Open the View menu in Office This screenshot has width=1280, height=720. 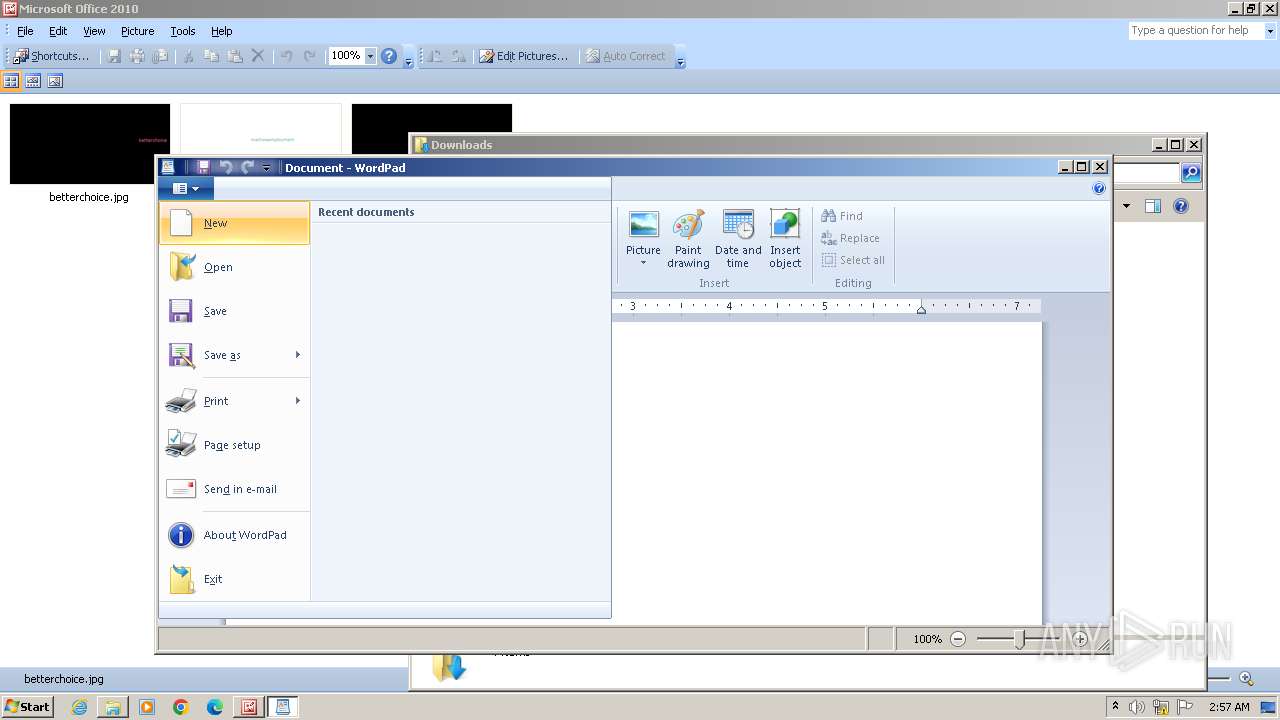[94, 31]
